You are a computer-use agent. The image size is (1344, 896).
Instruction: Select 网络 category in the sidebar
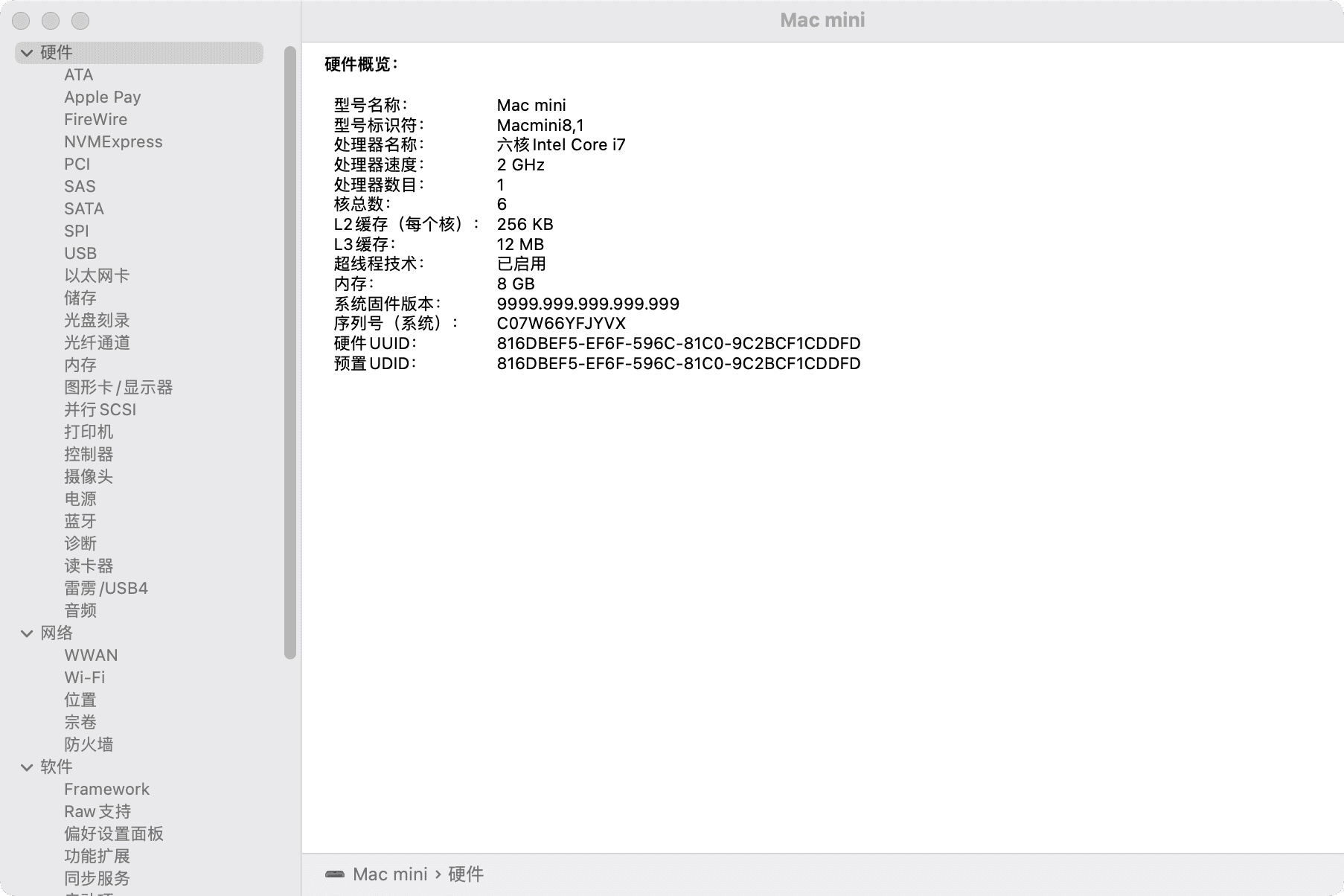pyautogui.click(x=57, y=633)
